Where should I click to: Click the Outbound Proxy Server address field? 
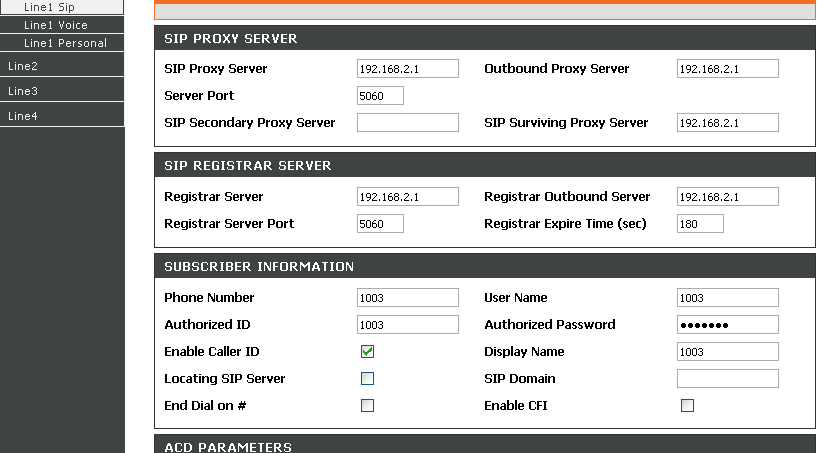tap(728, 69)
